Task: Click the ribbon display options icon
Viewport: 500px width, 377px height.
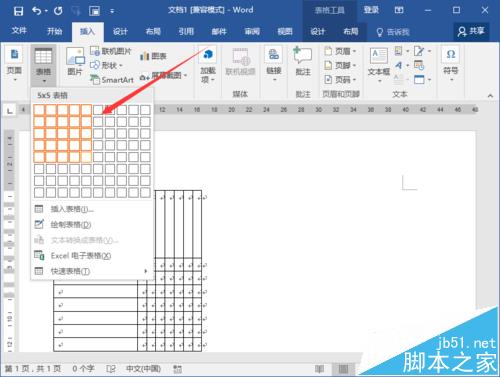Action: click(399, 10)
